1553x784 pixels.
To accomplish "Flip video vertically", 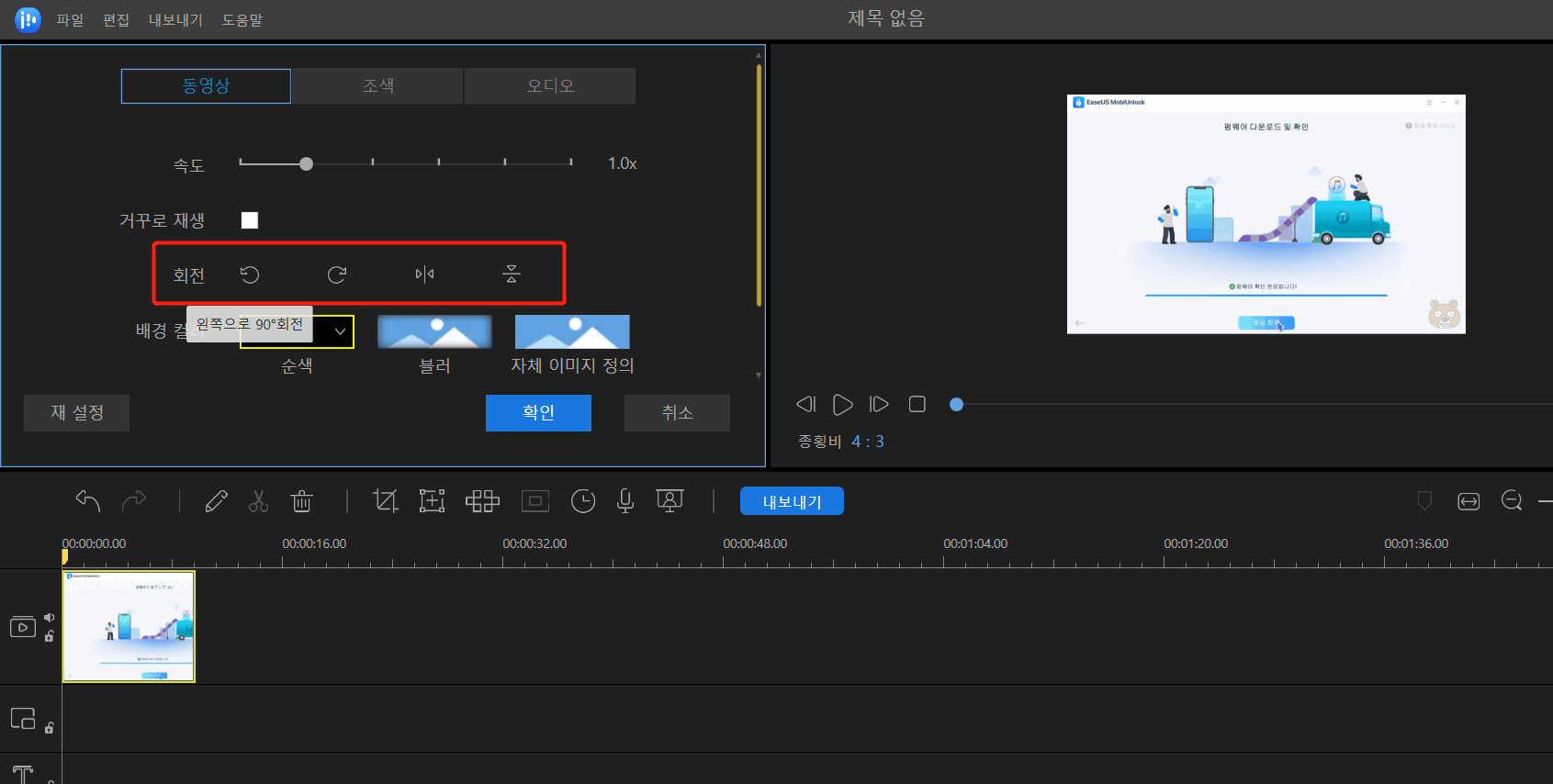I will point(512,274).
